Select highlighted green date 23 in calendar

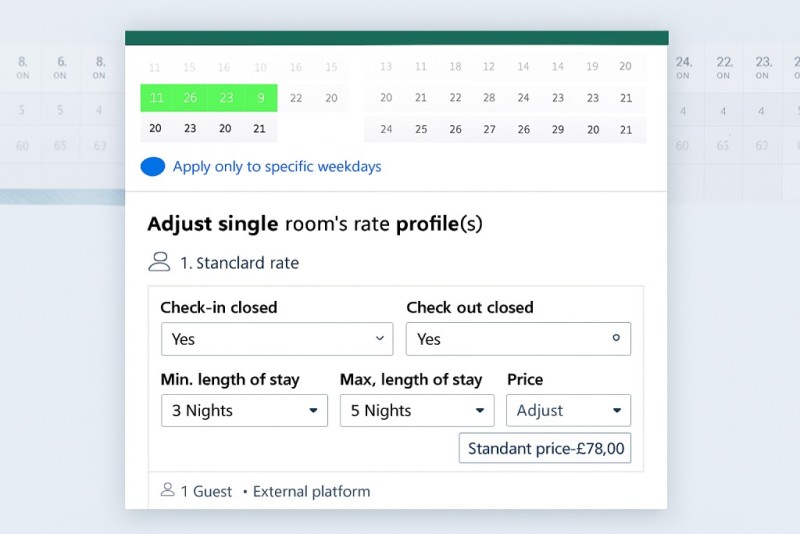pyautogui.click(x=225, y=98)
